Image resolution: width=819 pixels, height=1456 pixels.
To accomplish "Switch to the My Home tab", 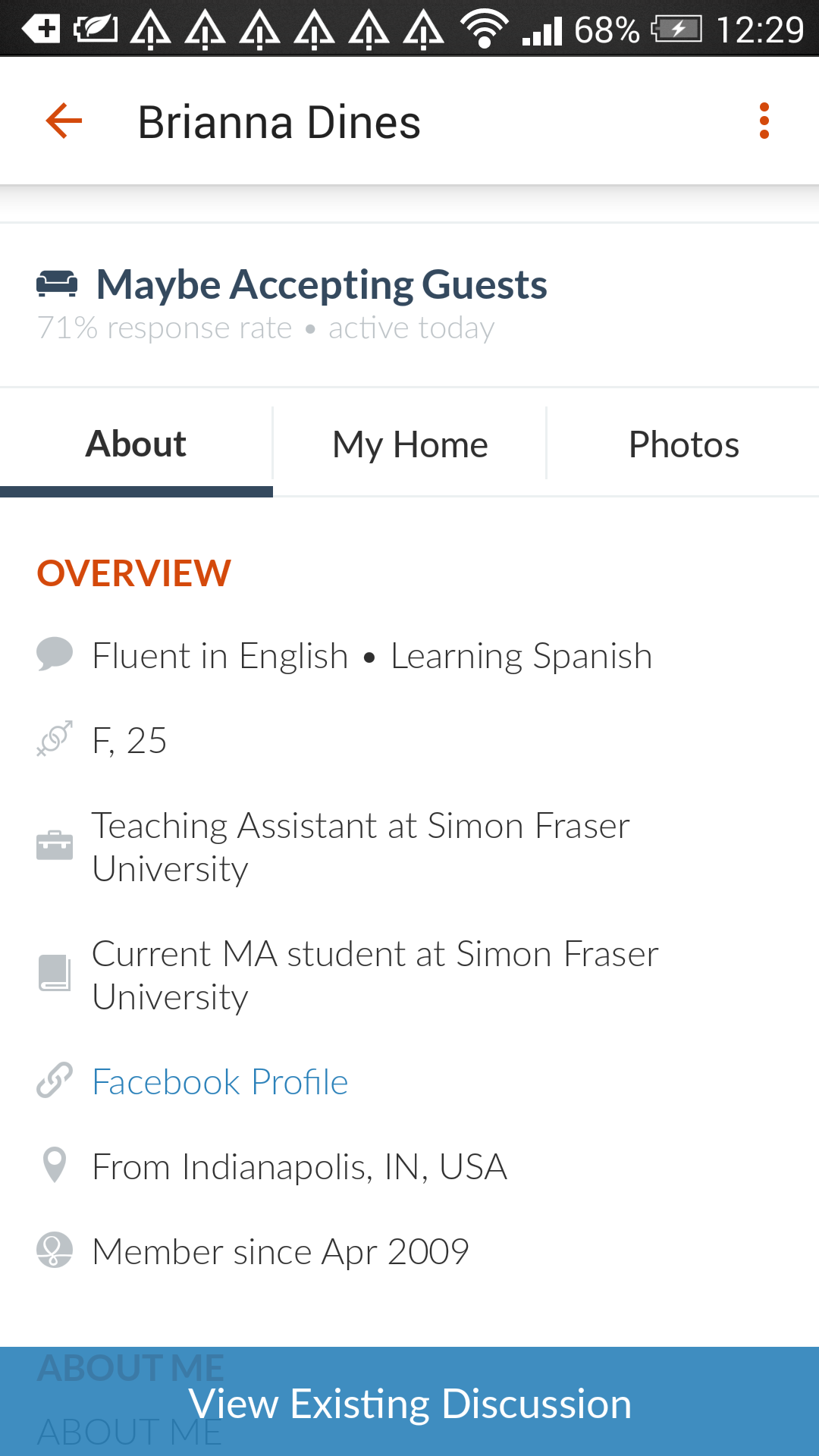I will pyautogui.click(x=409, y=444).
